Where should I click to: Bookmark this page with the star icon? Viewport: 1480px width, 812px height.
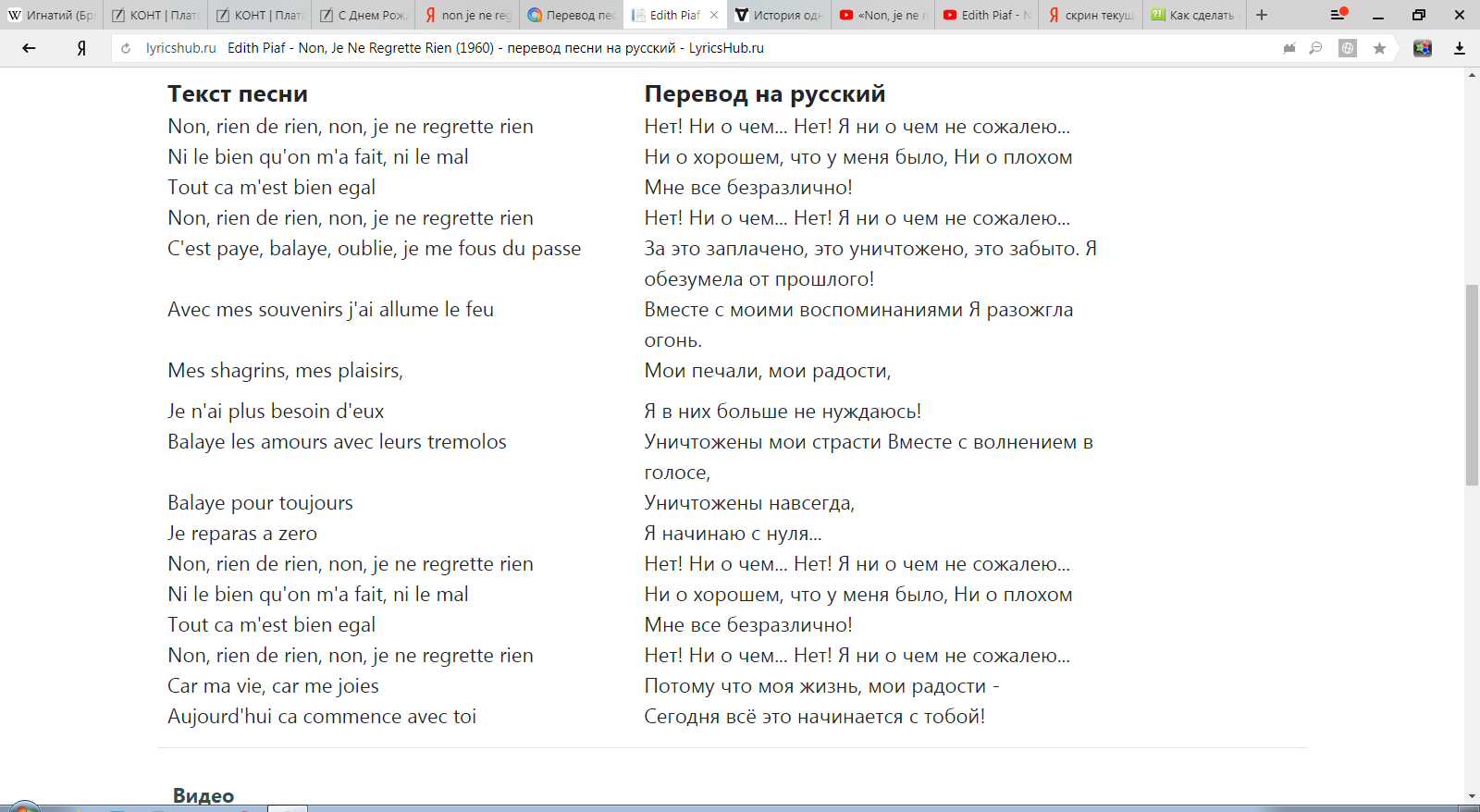1379,48
